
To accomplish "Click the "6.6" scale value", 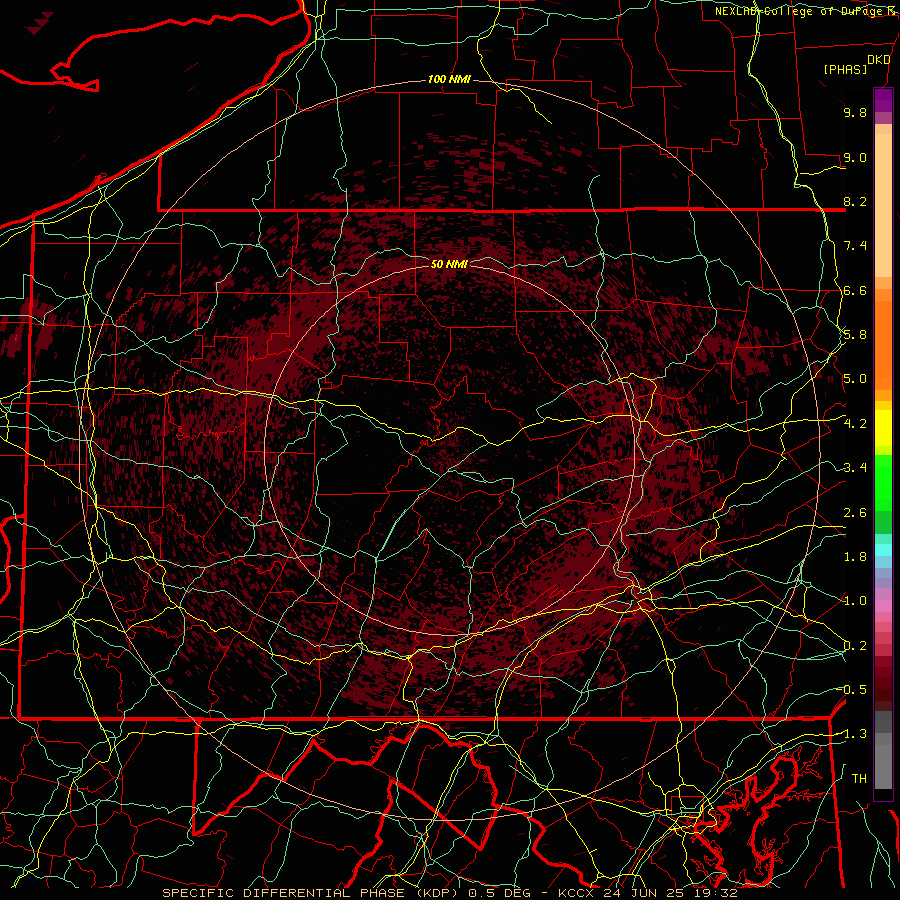I will click(x=855, y=290).
